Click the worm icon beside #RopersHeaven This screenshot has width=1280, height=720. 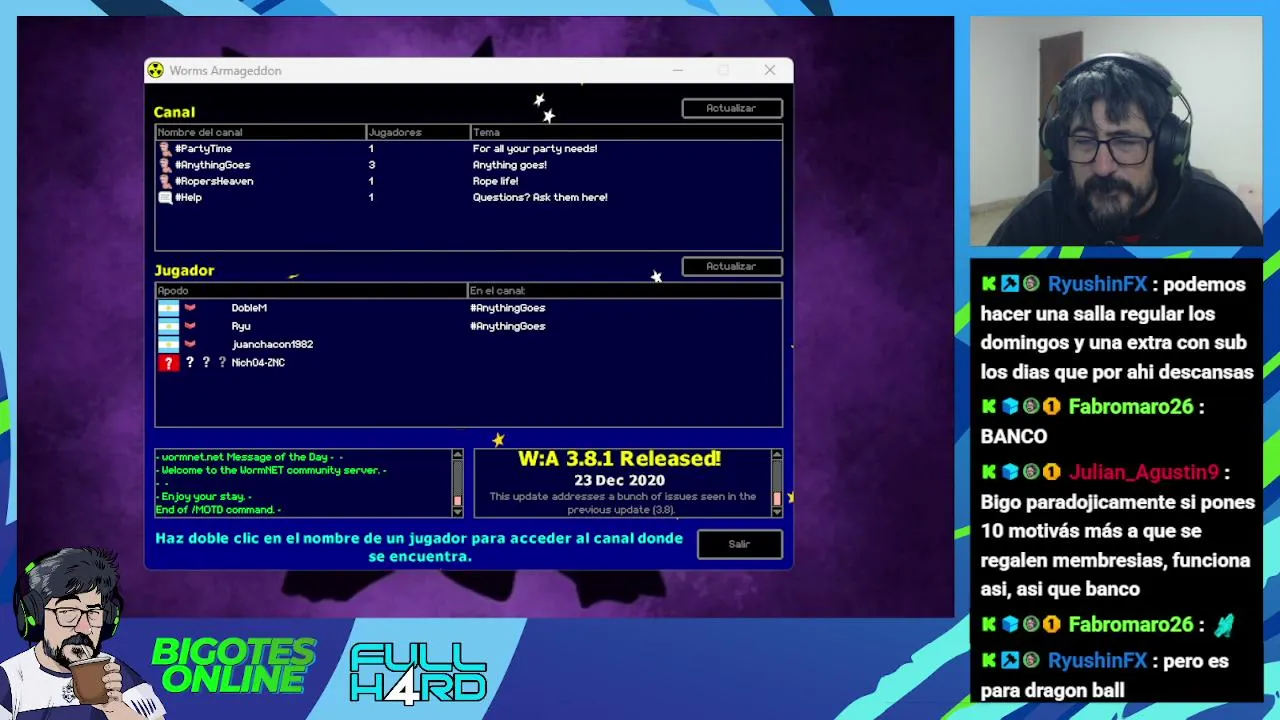165,181
